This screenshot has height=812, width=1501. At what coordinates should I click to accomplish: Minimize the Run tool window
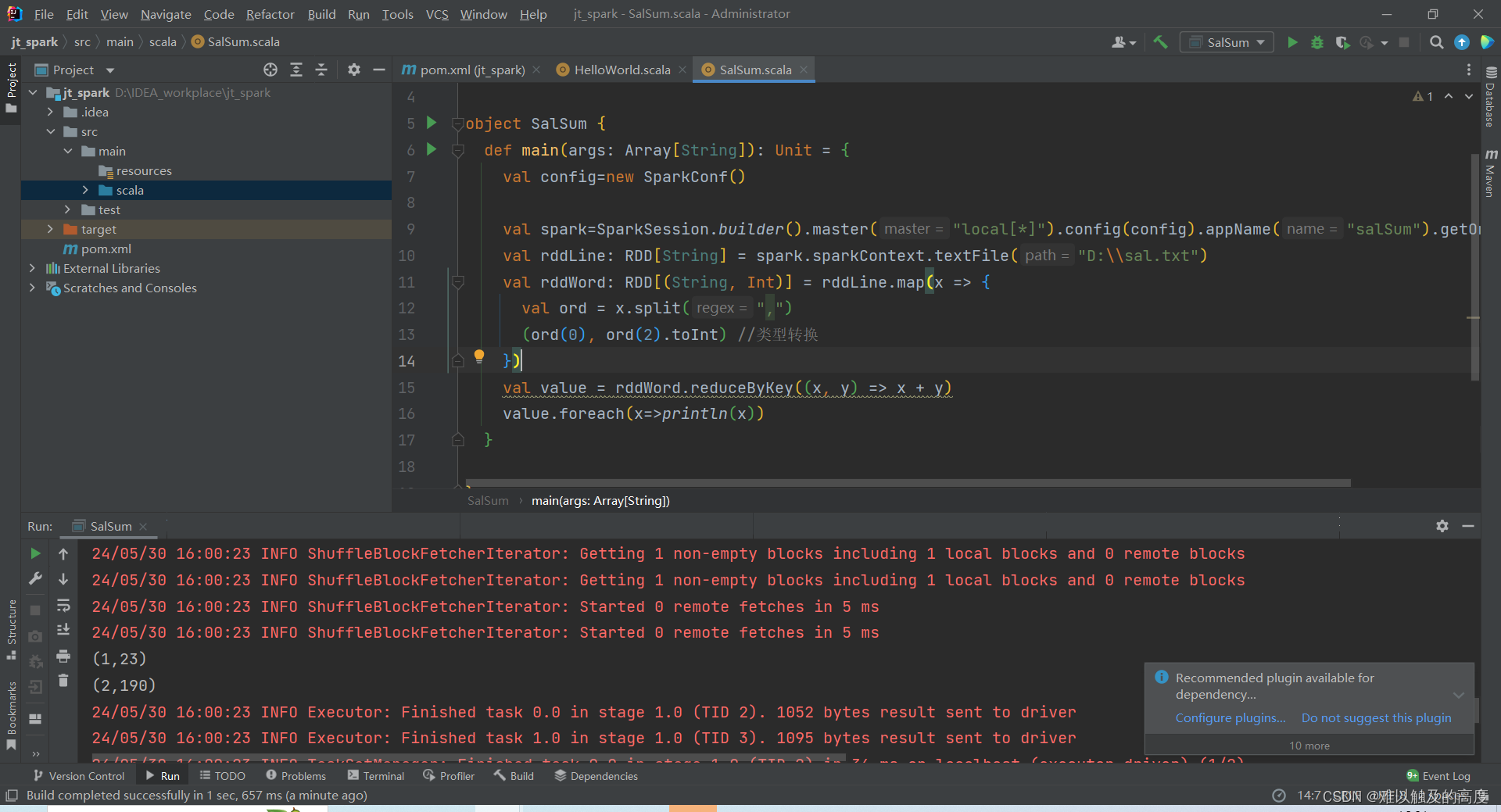[1468, 526]
